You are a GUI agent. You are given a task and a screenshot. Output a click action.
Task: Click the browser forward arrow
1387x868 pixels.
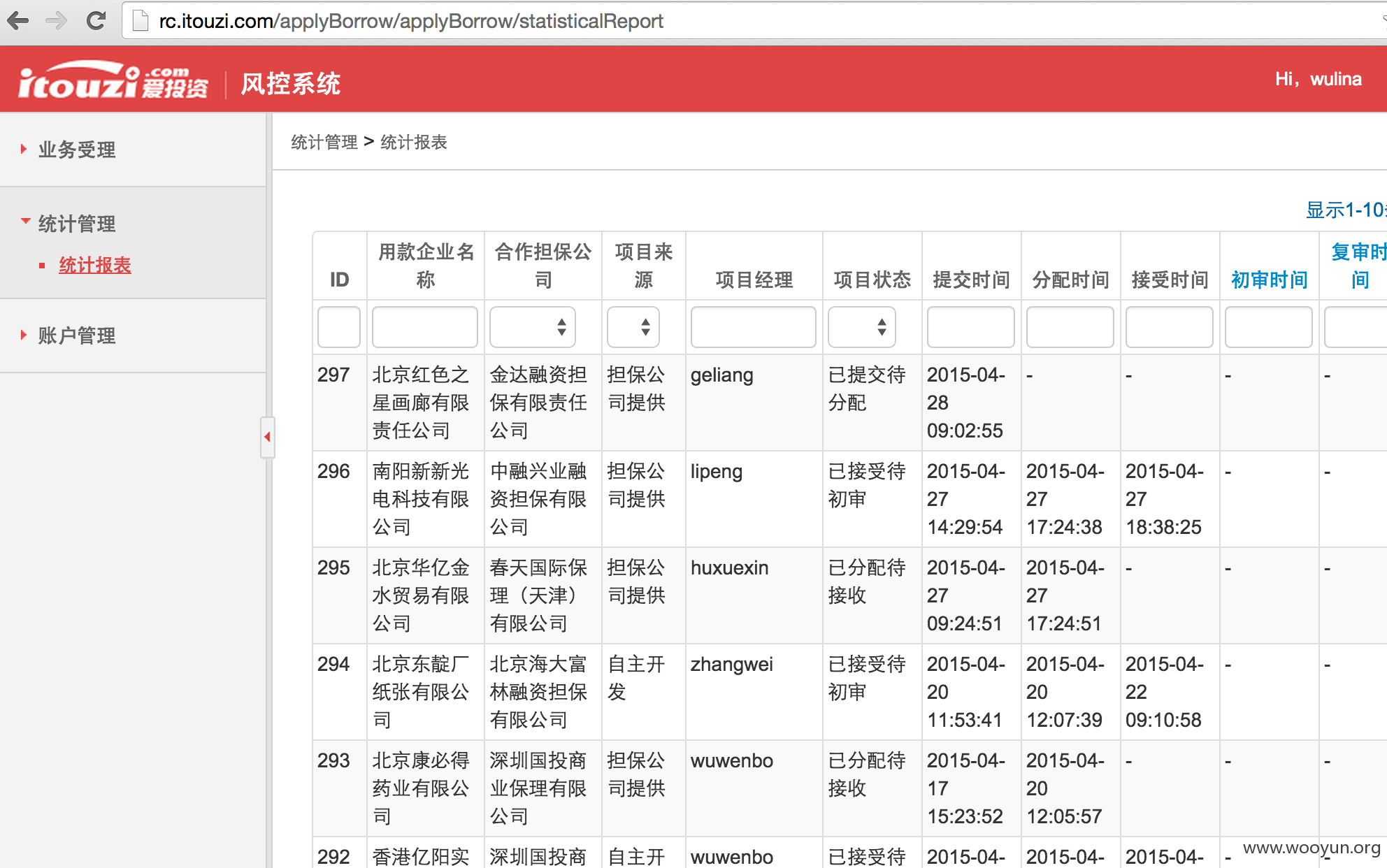[57, 21]
